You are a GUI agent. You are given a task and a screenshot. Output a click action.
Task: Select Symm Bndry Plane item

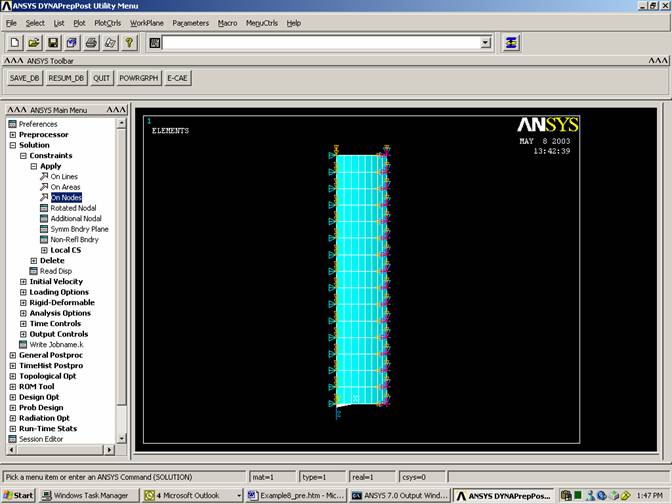[79, 229]
